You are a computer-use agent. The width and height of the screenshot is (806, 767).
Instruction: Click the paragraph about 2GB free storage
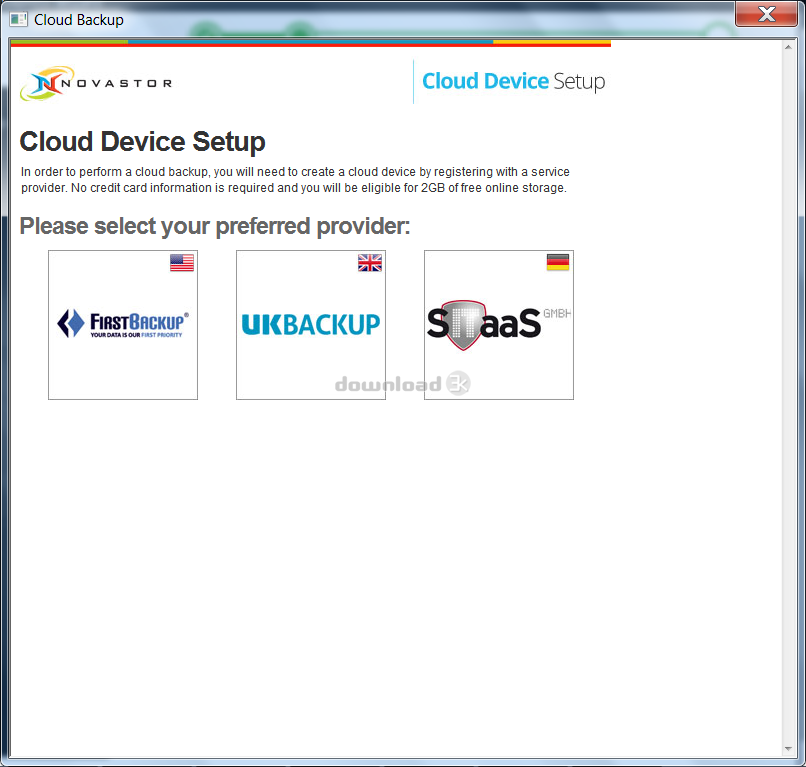pyautogui.click(x=295, y=179)
